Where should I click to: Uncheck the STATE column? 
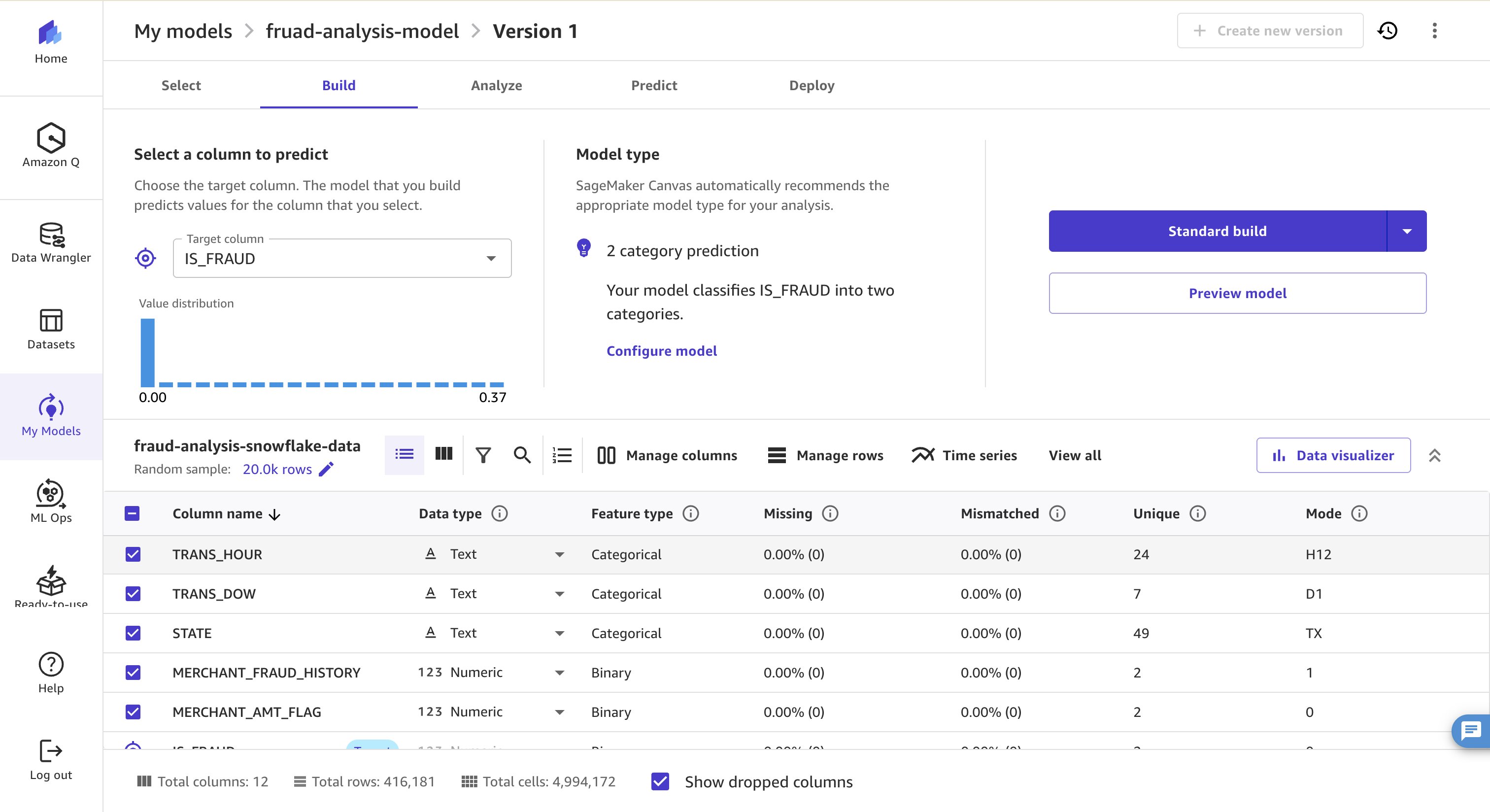click(133, 633)
